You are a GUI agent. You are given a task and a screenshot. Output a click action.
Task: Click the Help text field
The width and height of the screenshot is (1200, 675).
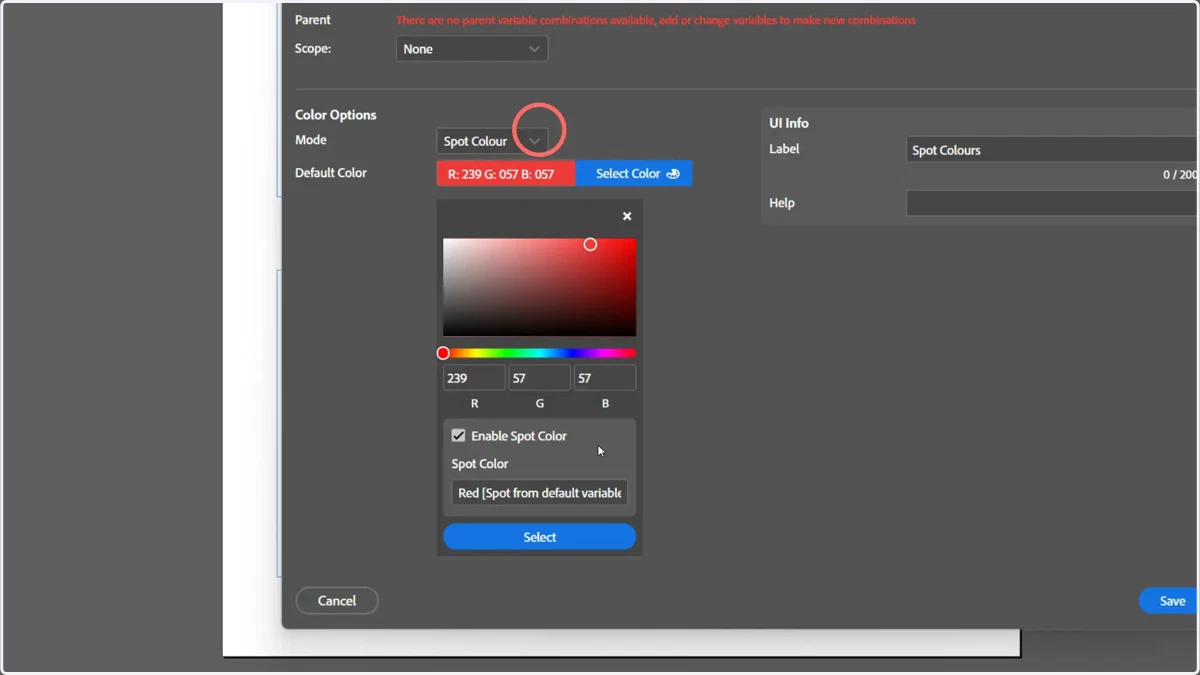[x=1052, y=203]
